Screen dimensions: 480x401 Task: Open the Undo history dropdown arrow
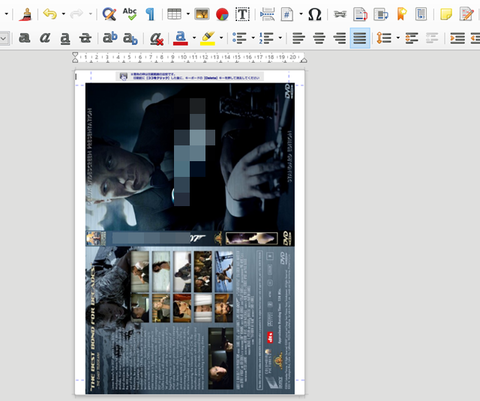tap(63, 14)
